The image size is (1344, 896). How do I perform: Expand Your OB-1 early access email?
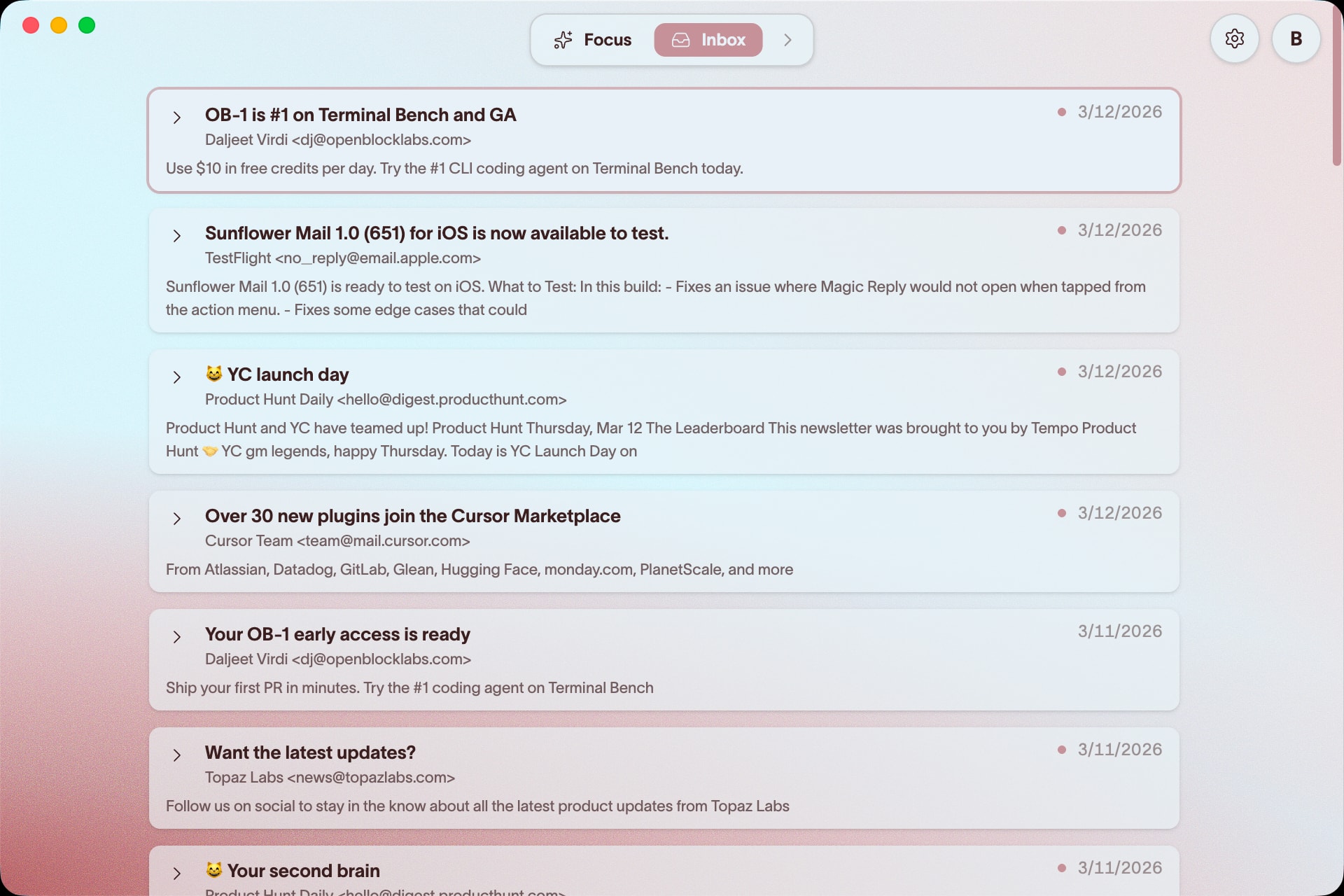pyautogui.click(x=177, y=637)
